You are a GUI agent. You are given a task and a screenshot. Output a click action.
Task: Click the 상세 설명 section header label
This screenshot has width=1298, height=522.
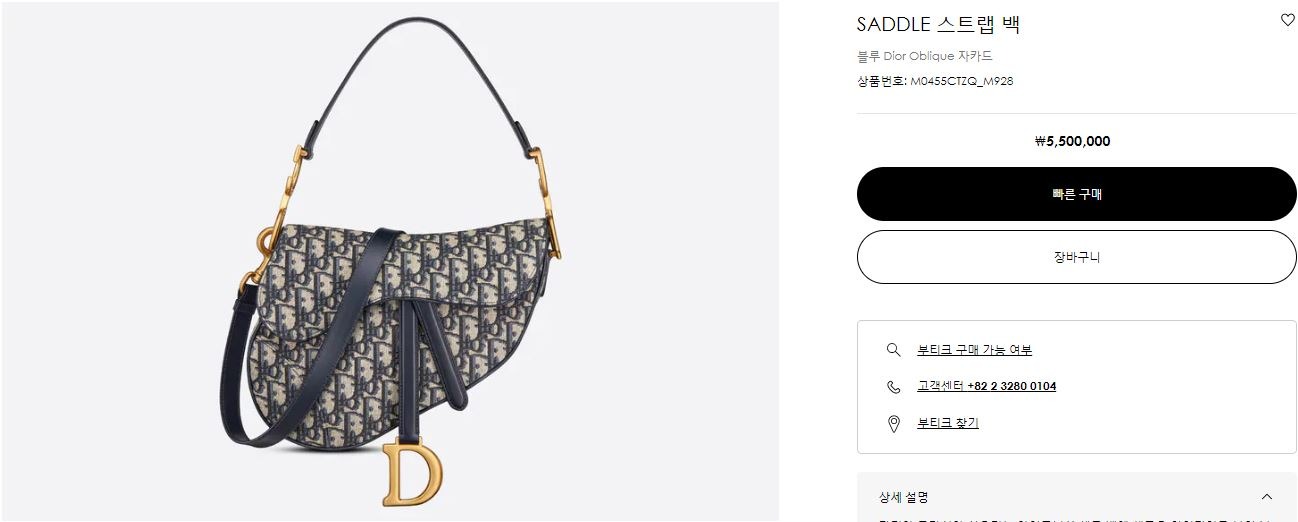pos(904,497)
